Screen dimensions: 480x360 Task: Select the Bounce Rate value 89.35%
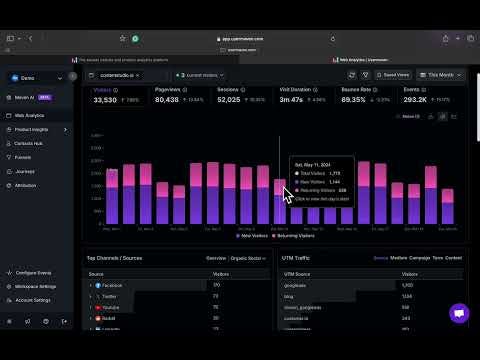point(353,100)
